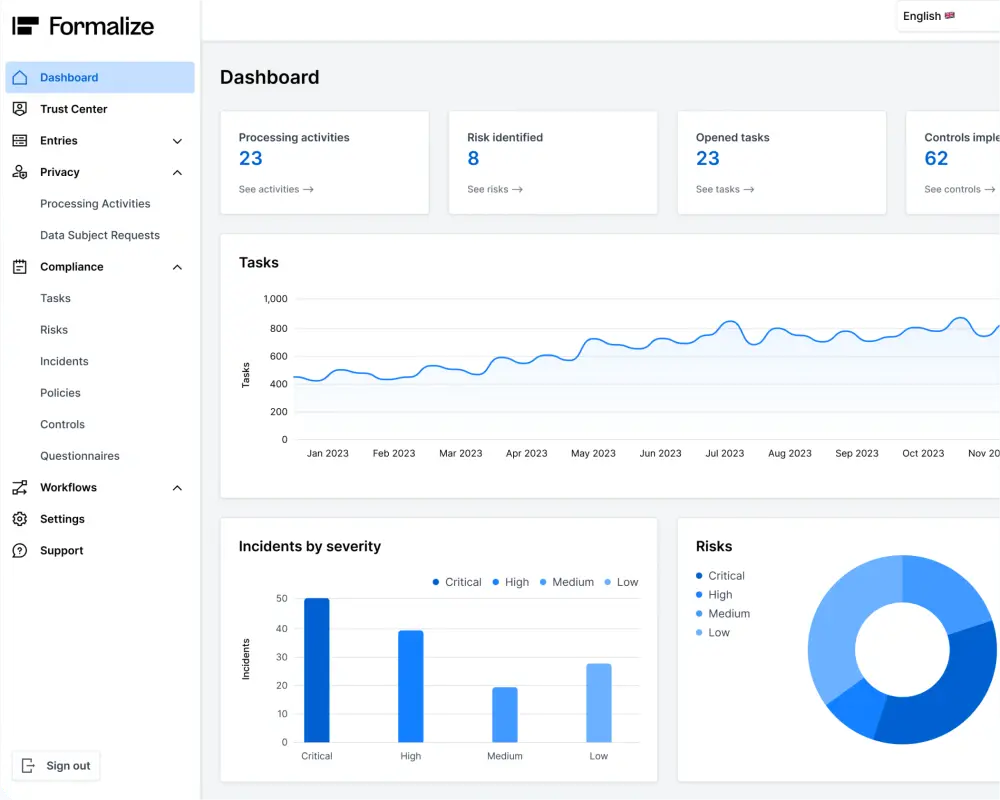Viewport: 1000px width, 800px height.
Task: Open Processing Activities in sidebar
Action: pos(95,204)
